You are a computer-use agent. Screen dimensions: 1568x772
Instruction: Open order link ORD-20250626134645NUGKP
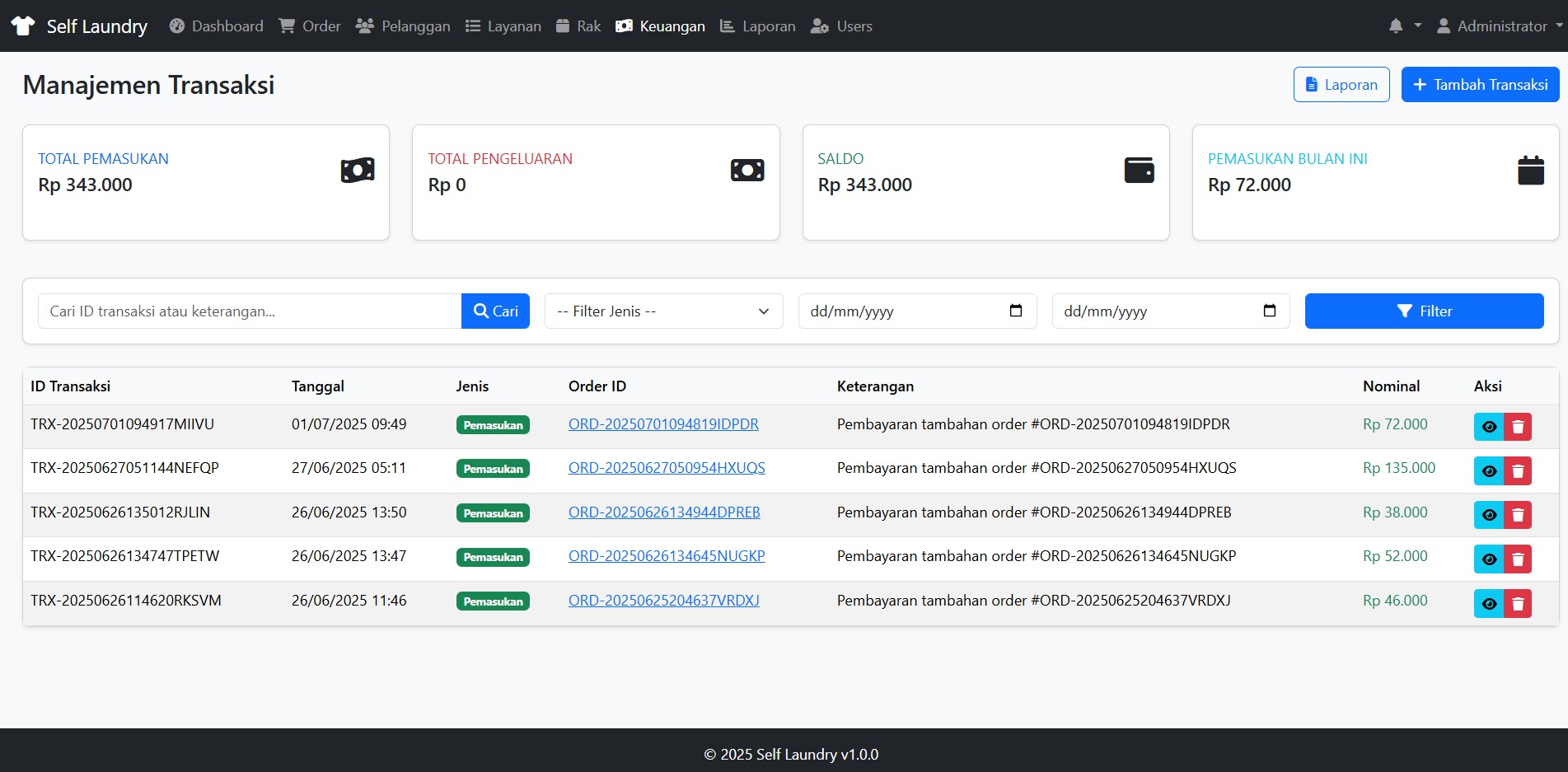click(x=667, y=556)
